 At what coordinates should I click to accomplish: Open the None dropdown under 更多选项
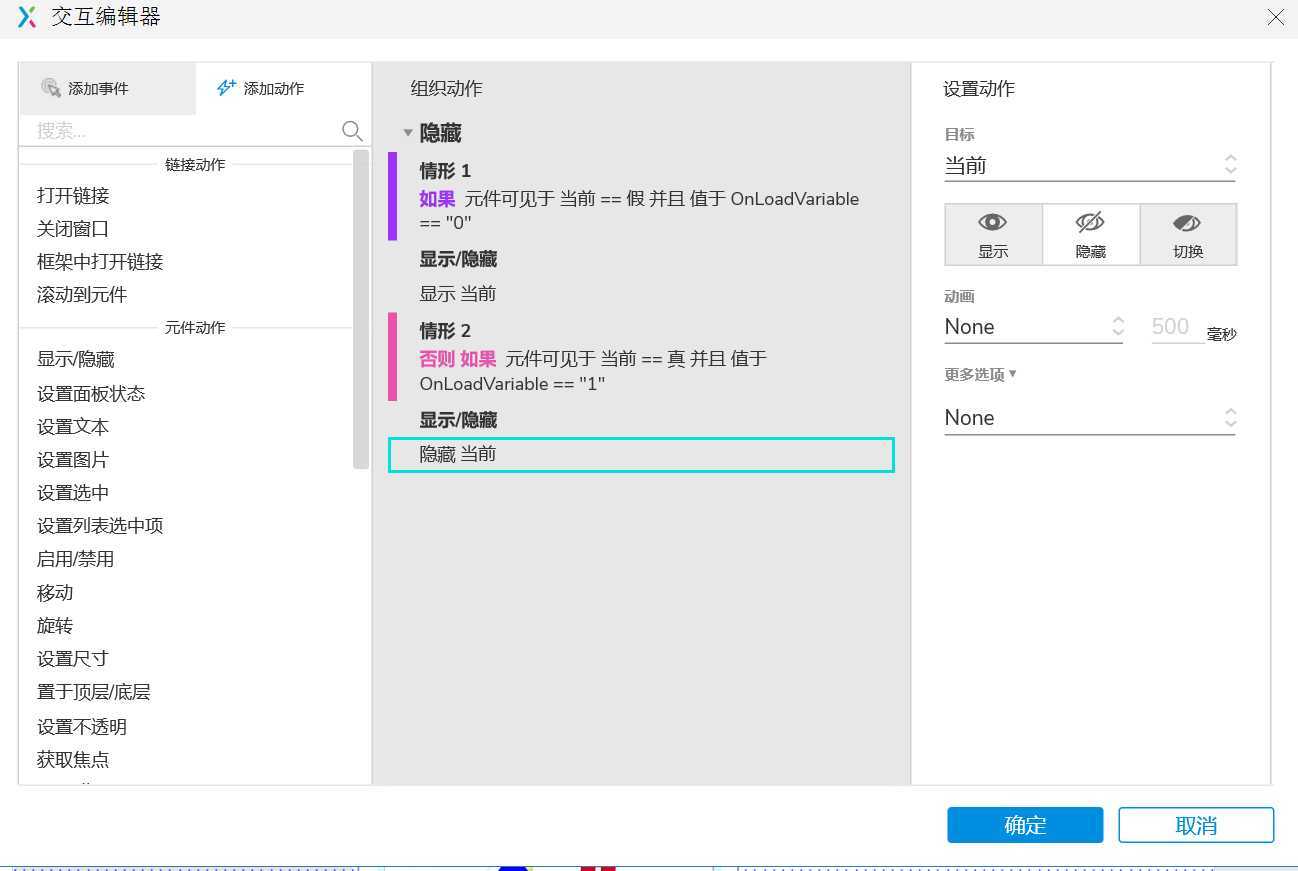(1090, 418)
